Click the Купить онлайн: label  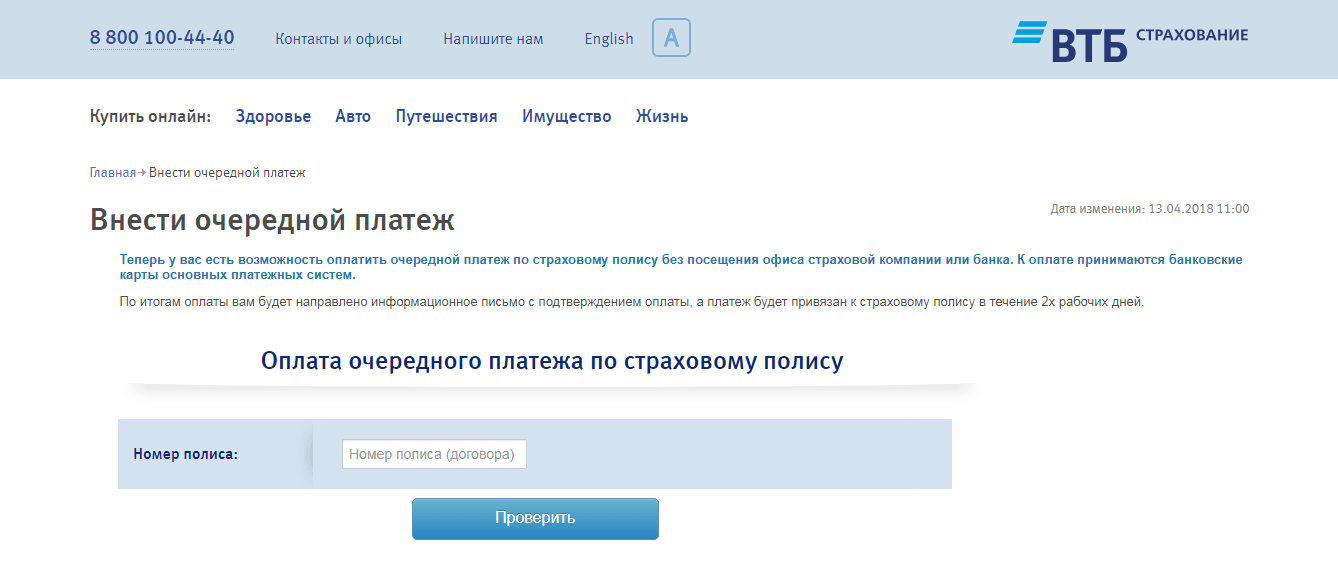(x=150, y=116)
